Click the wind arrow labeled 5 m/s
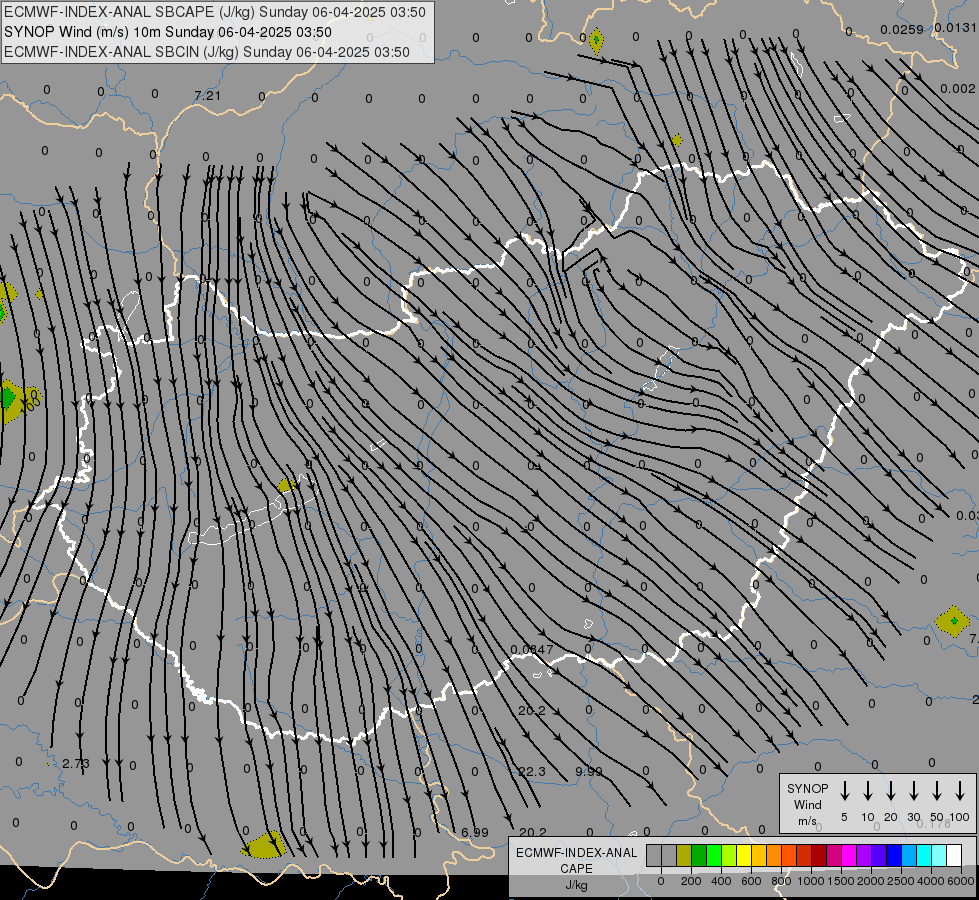979x900 pixels. pos(845,791)
